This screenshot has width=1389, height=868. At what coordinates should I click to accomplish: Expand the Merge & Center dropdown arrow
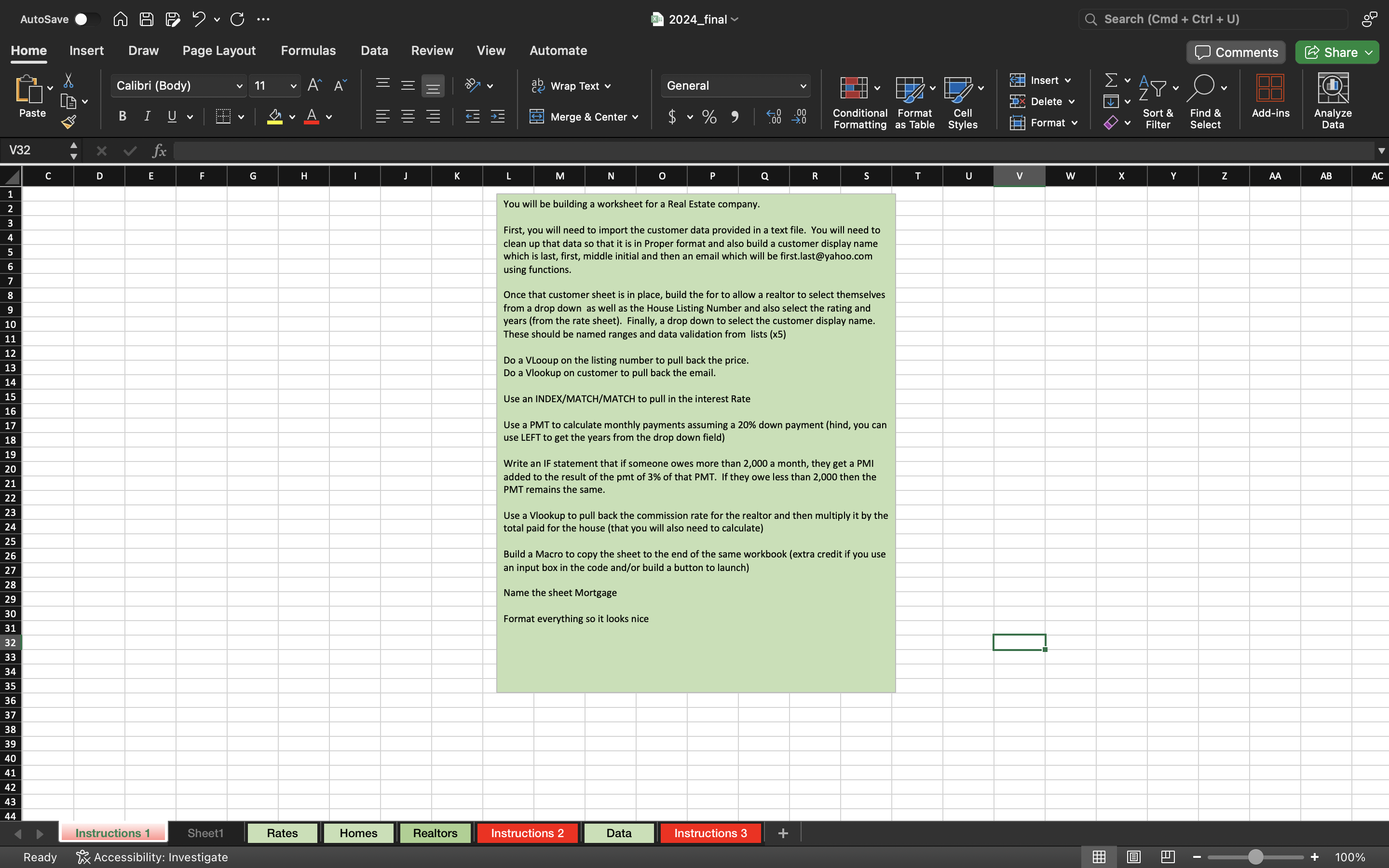[635, 117]
